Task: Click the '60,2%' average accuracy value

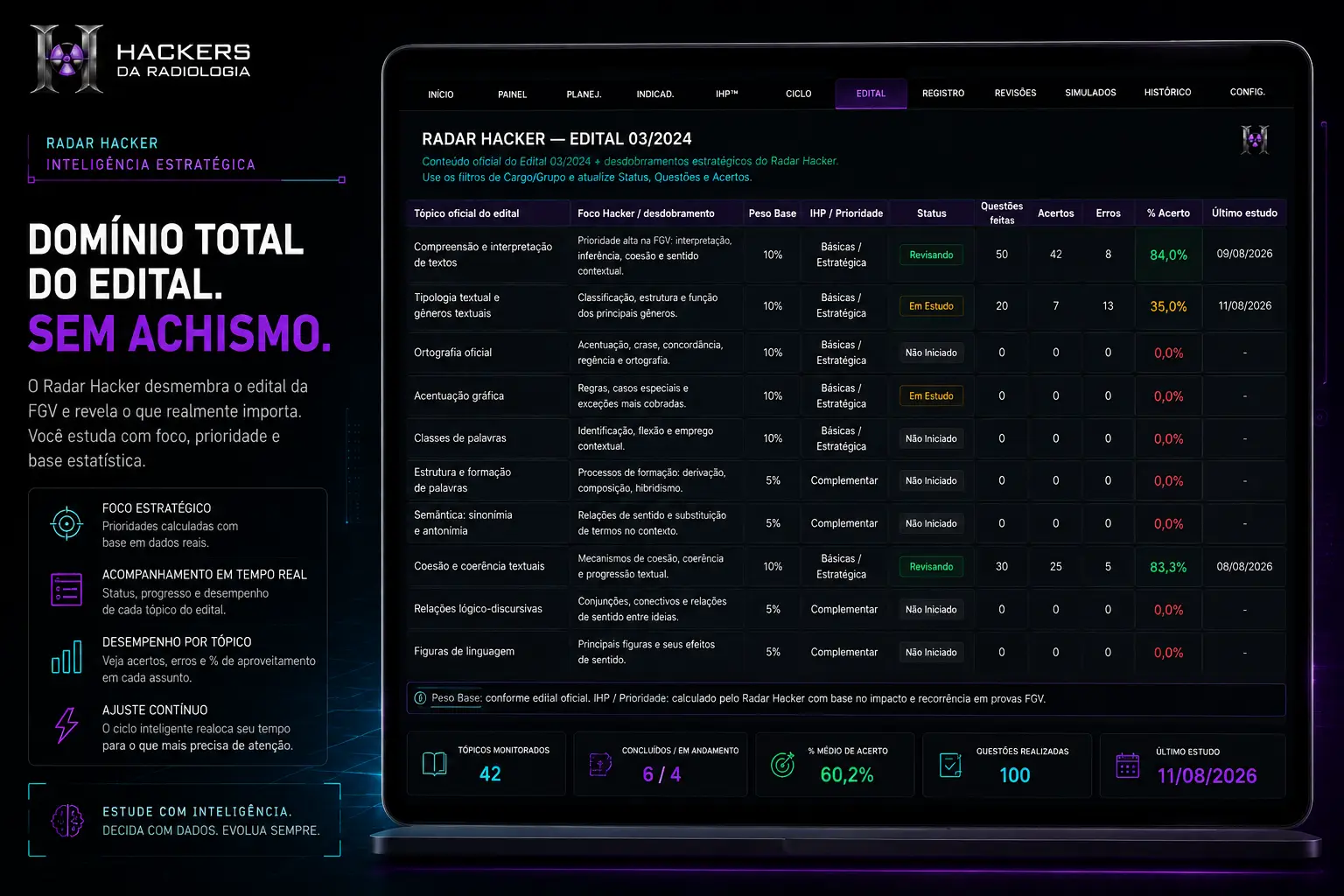Action: point(847,775)
